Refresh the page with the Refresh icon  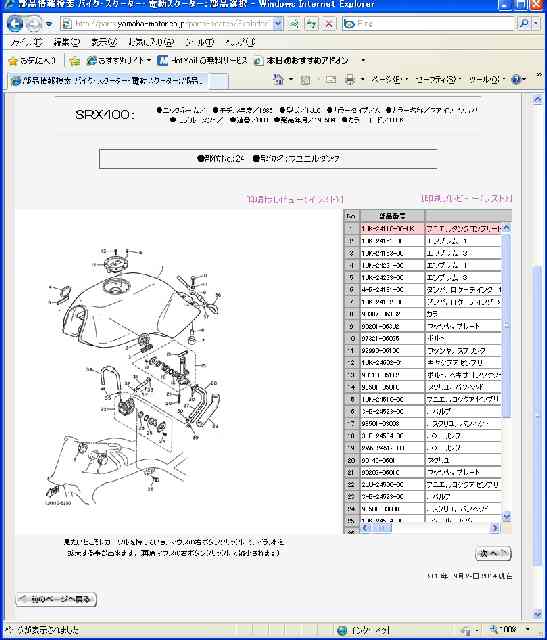(311, 24)
